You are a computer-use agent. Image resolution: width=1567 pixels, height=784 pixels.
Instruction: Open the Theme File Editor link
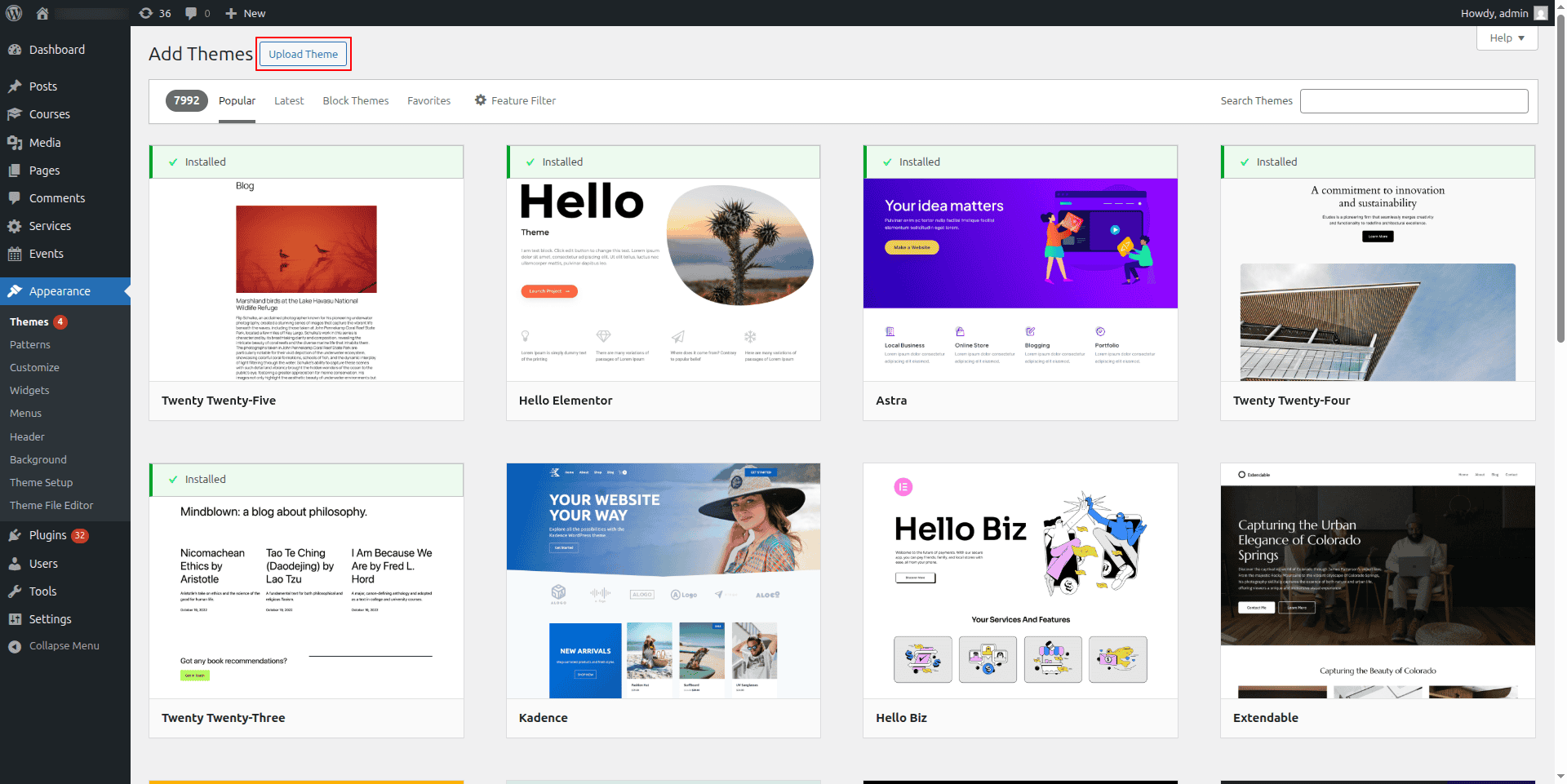[x=51, y=506]
